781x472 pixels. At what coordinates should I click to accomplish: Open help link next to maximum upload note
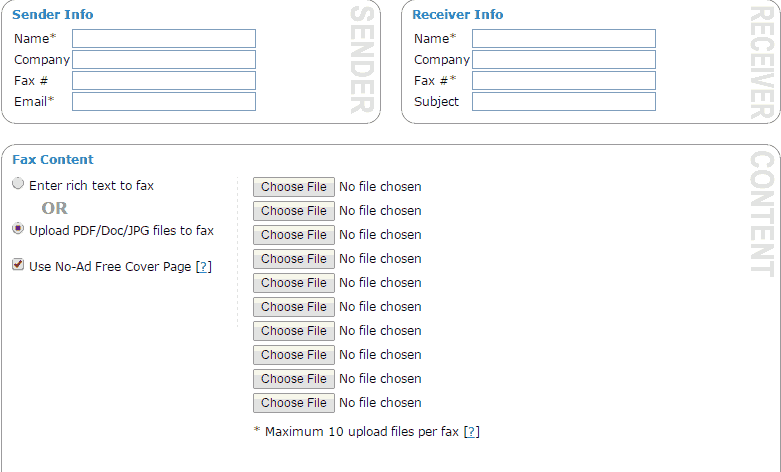pos(471,432)
